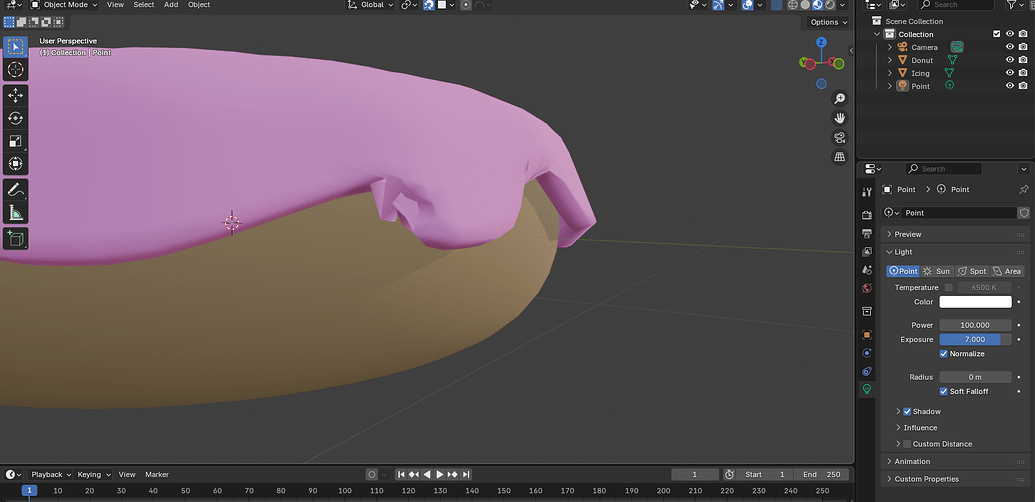This screenshot has width=1035, height=502.
Task: Toggle the Soft Falloff checkbox
Action: [x=943, y=391]
